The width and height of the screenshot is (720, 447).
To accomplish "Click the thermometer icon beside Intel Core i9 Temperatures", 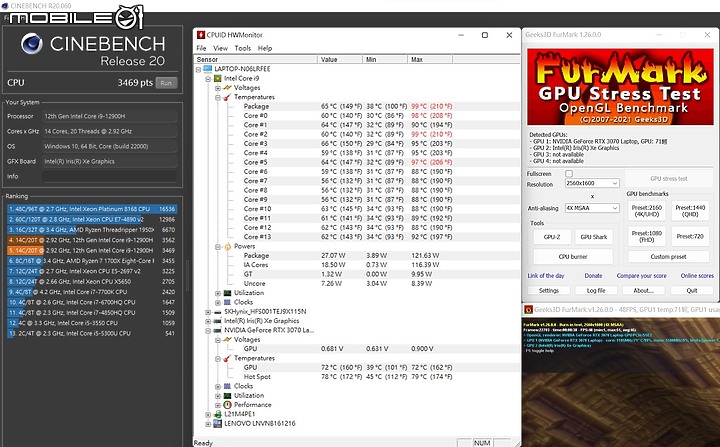I will click(227, 97).
